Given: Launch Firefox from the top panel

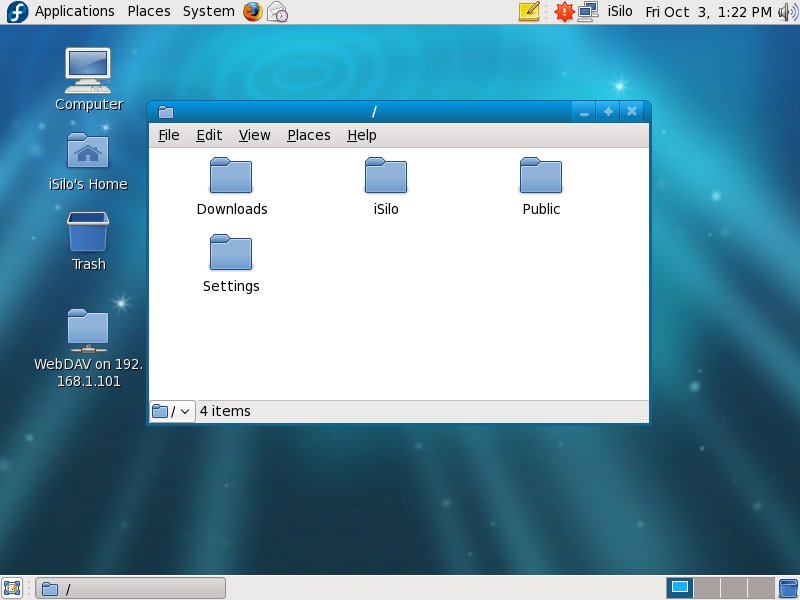Looking at the screenshot, I should pyautogui.click(x=253, y=12).
